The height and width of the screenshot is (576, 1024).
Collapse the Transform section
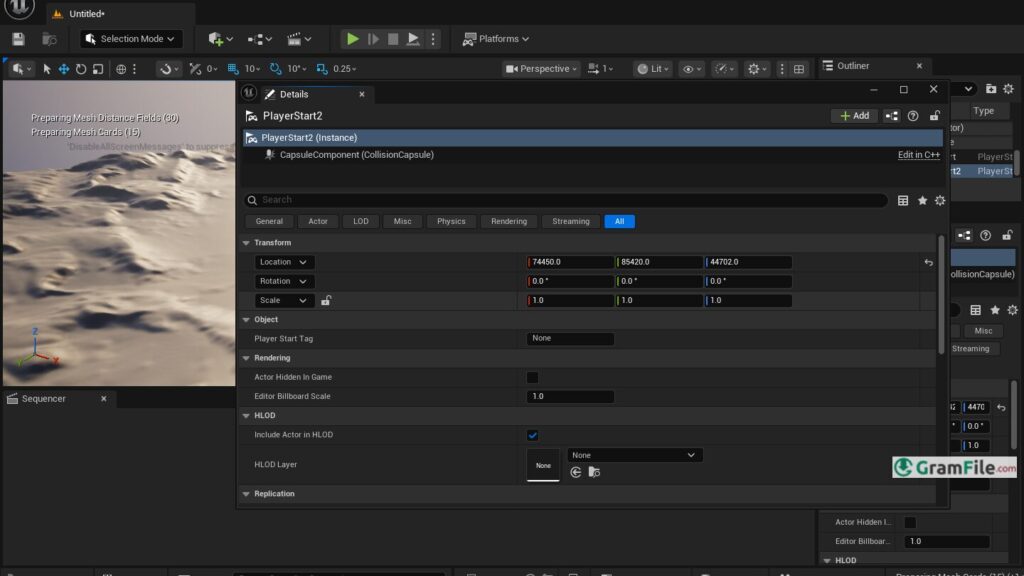point(246,243)
